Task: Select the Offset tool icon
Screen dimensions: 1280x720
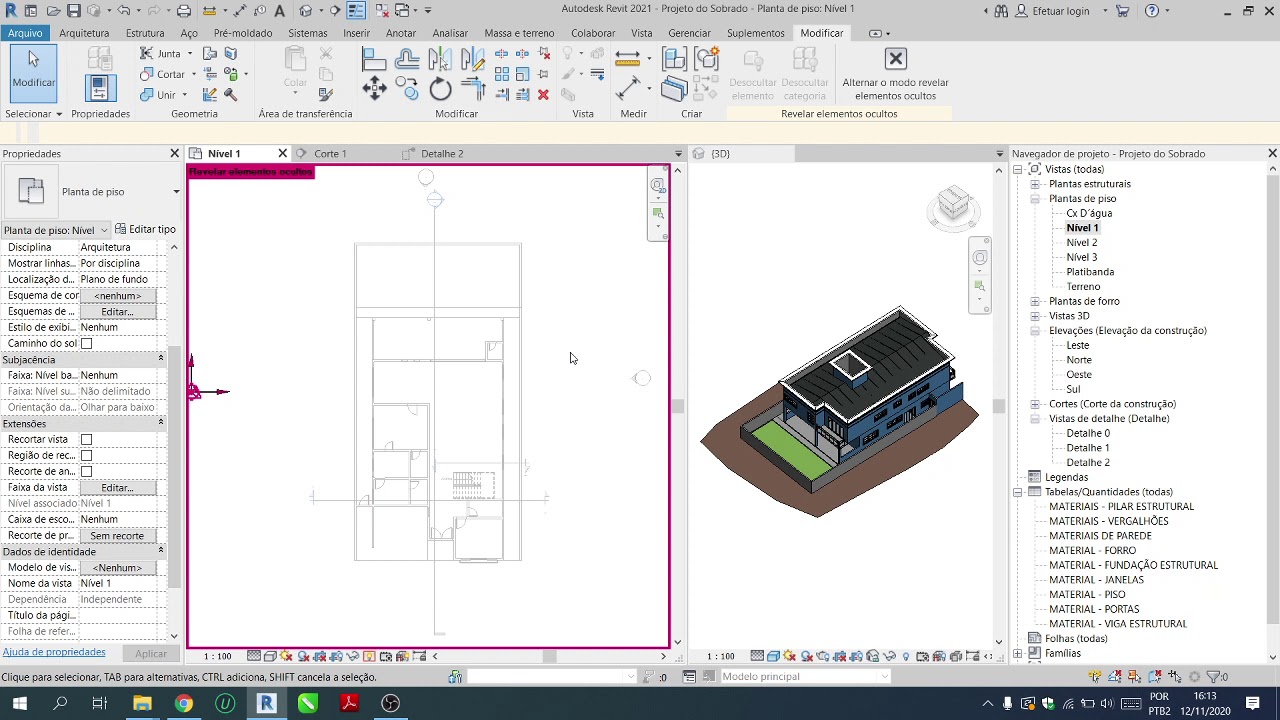Action: 406,59
